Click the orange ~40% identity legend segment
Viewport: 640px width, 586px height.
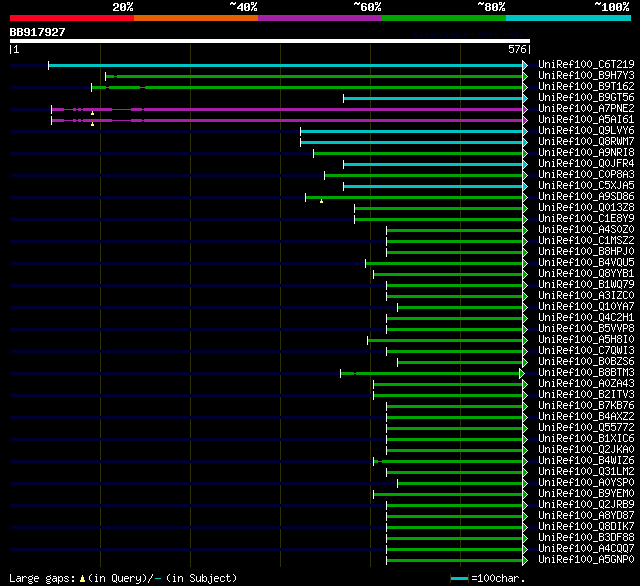[x=196, y=18]
